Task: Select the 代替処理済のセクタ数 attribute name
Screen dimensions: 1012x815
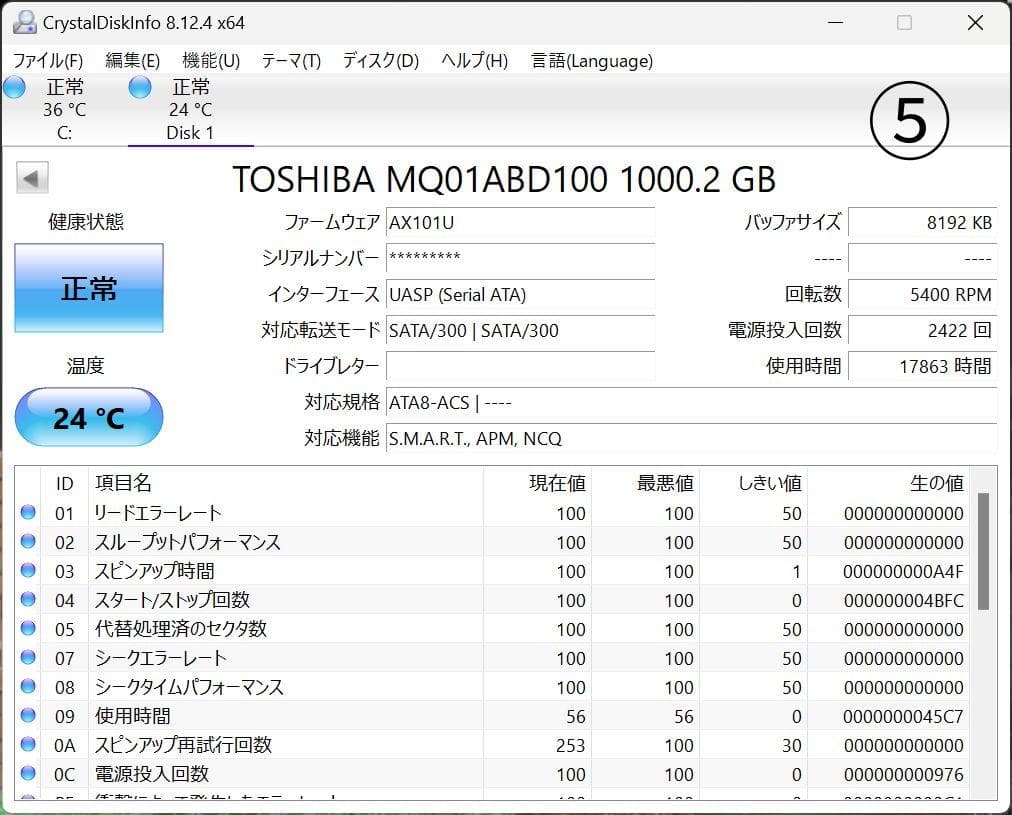Action: coord(181,629)
